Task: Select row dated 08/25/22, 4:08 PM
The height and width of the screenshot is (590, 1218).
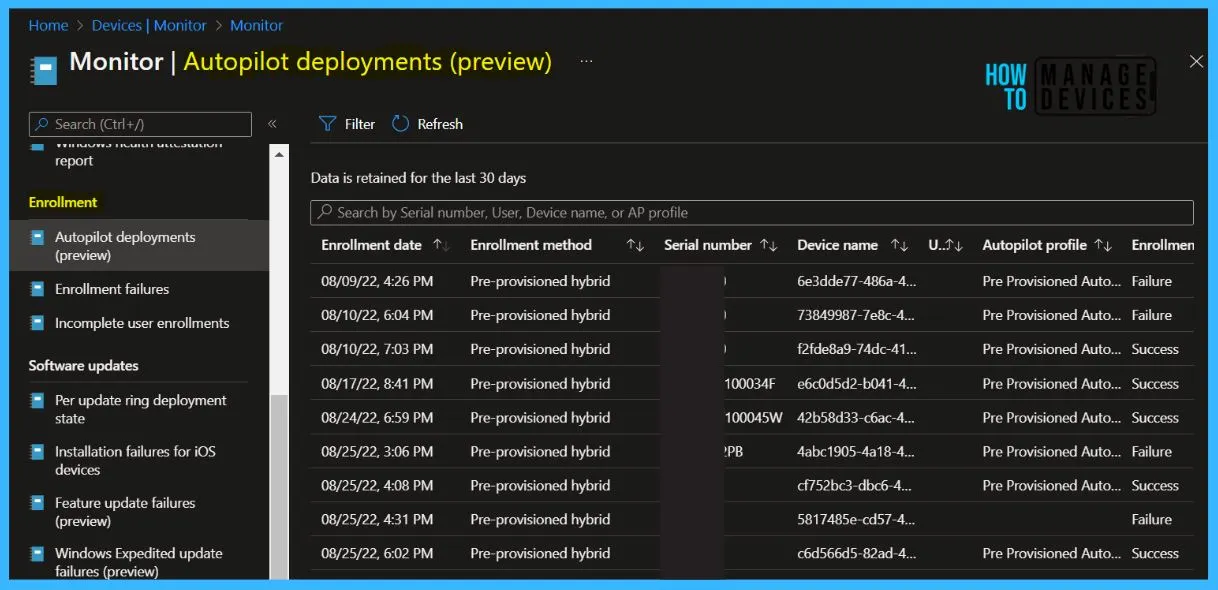Action: [x=752, y=485]
